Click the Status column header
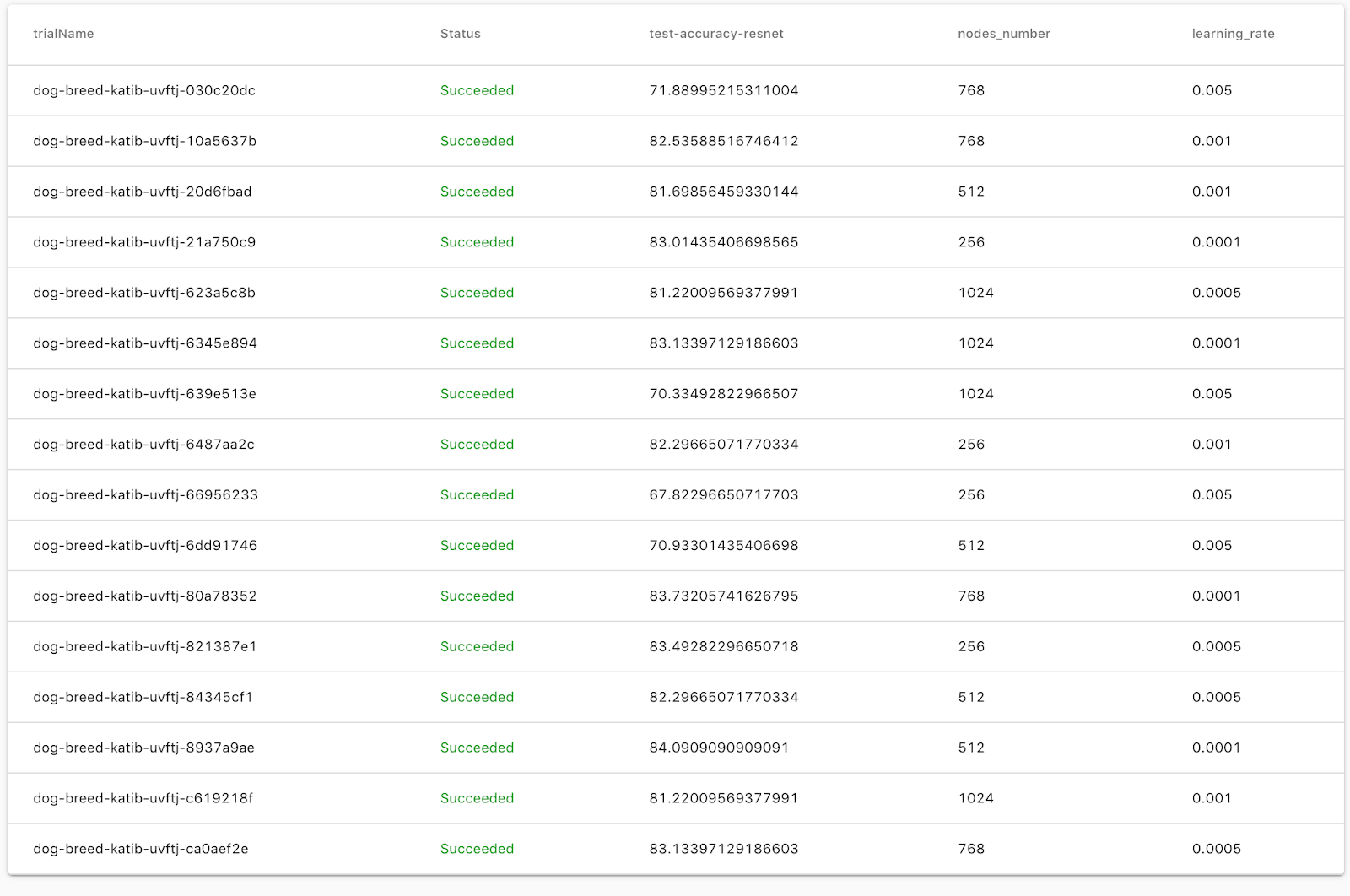This screenshot has width=1350, height=896. pyautogui.click(x=460, y=34)
